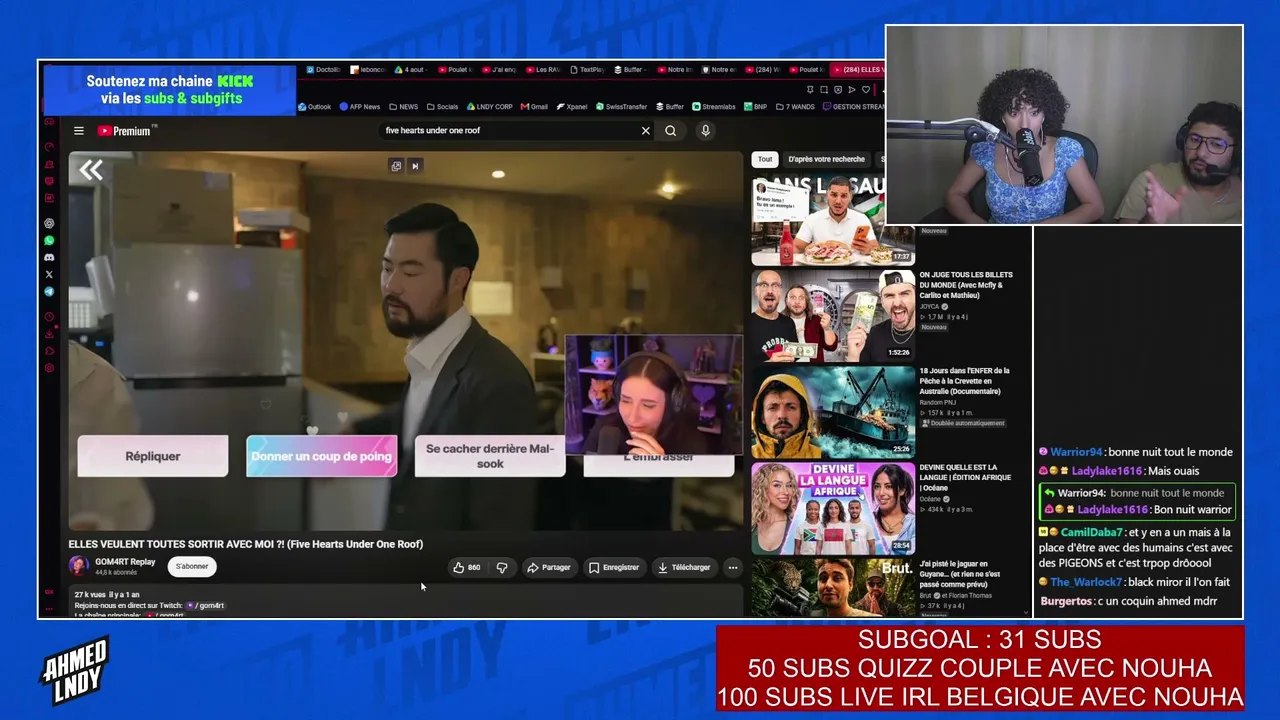Clear the YouTube search text

click(645, 131)
